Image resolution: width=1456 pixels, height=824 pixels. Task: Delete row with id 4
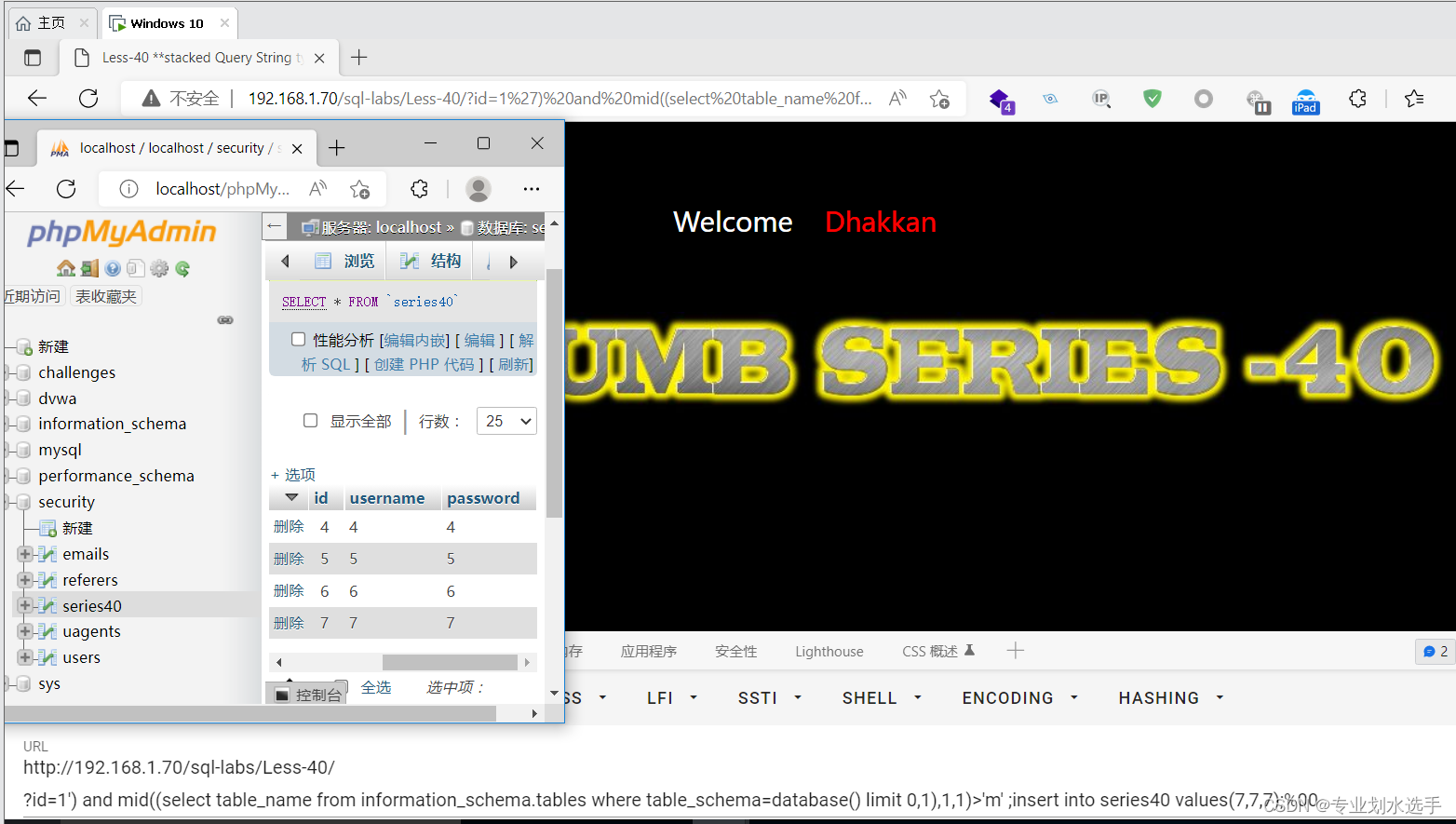[289, 527]
